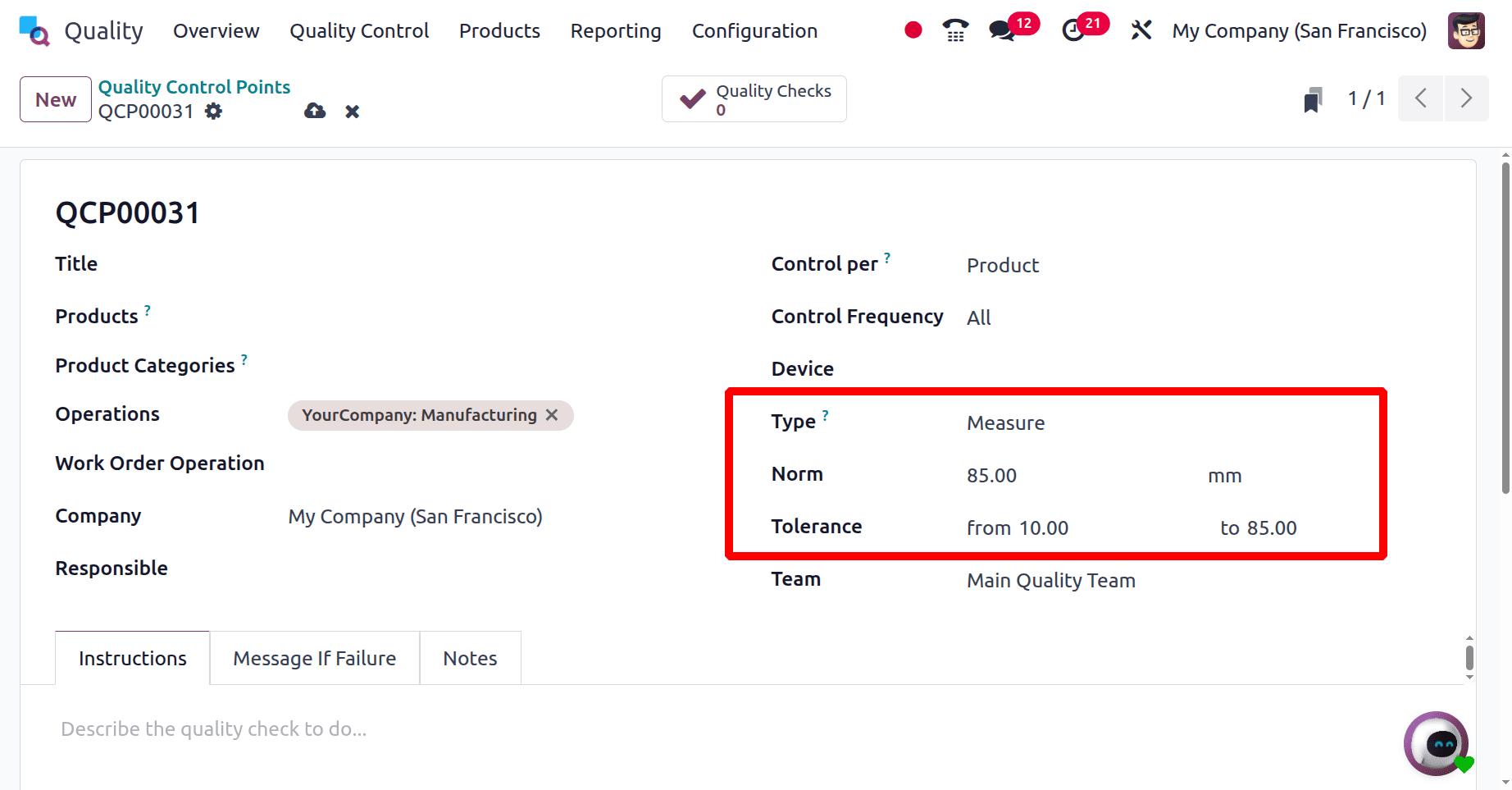Open the Type dropdown showing Measure
Viewport: 1512px width, 790px height.
click(x=1005, y=422)
